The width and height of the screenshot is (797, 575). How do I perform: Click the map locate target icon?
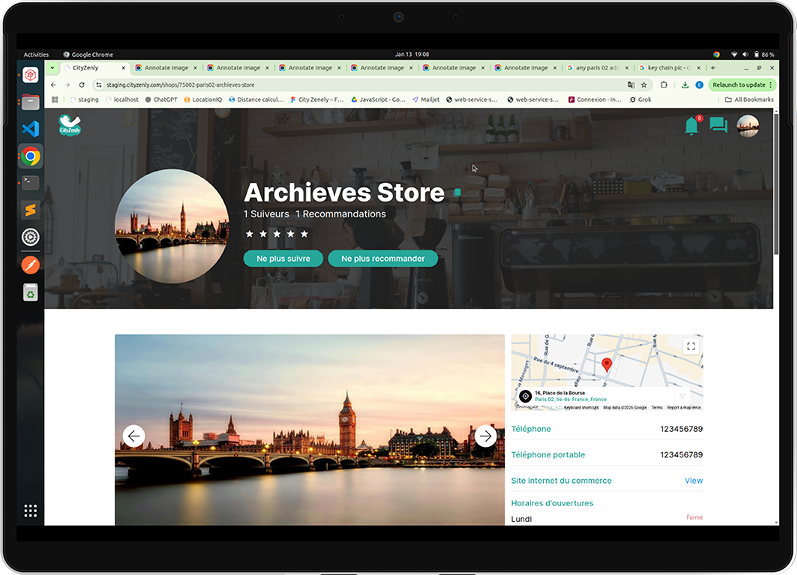525,397
